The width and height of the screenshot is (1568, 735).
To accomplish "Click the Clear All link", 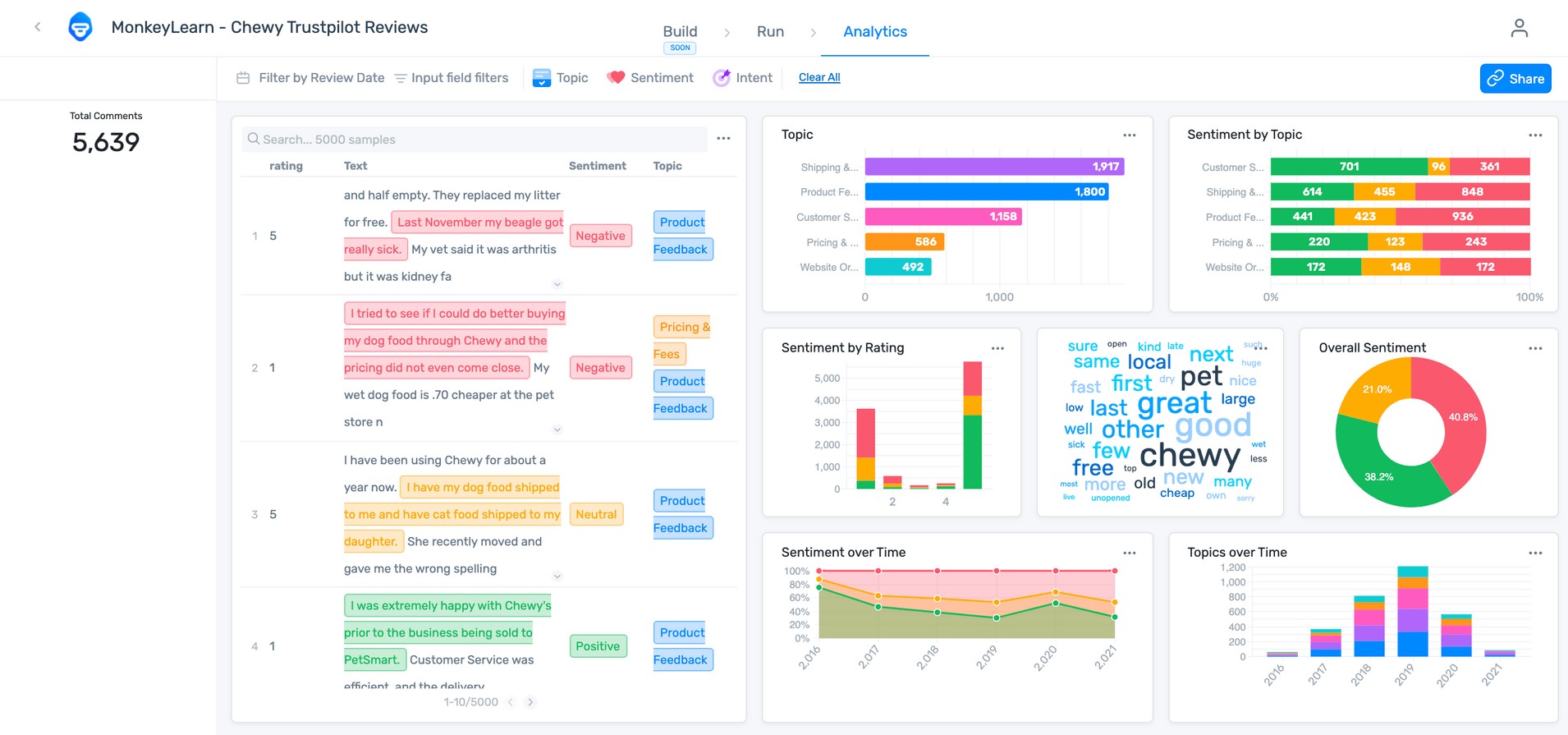I will click(x=819, y=77).
